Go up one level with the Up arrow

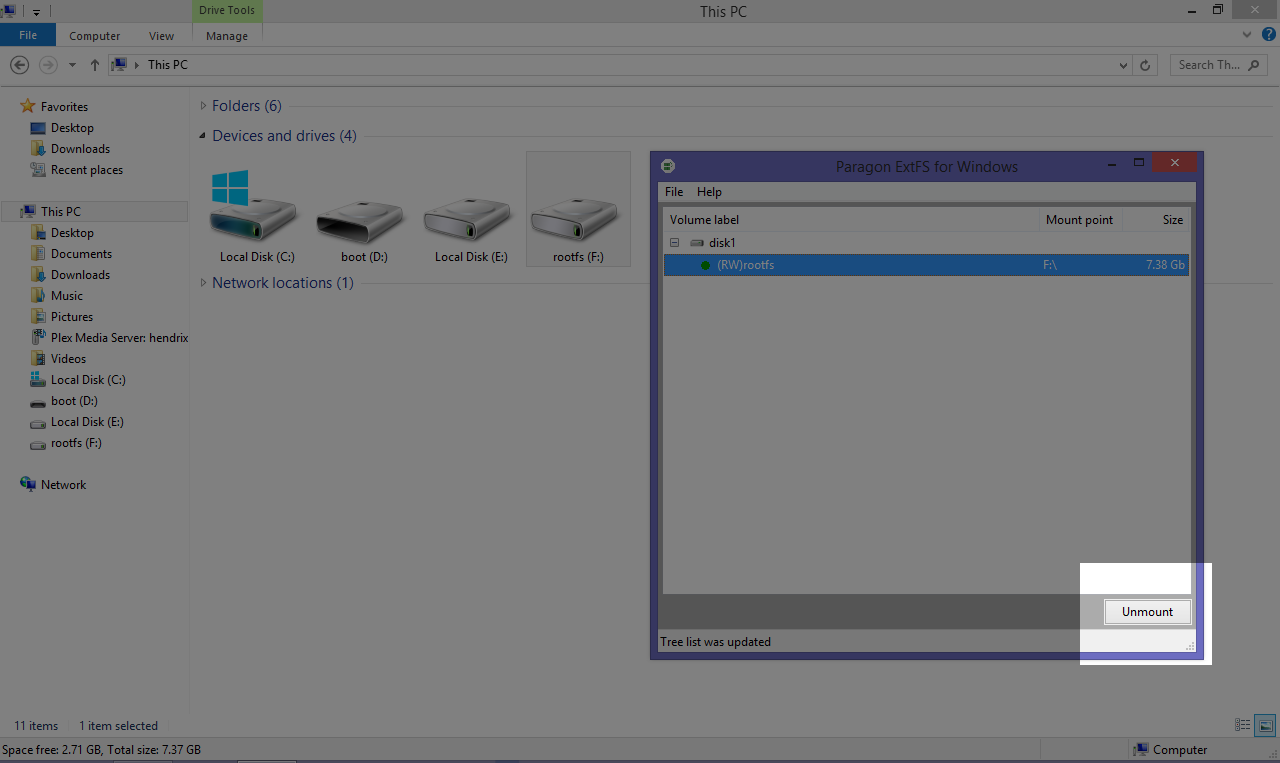(x=95, y=65)
